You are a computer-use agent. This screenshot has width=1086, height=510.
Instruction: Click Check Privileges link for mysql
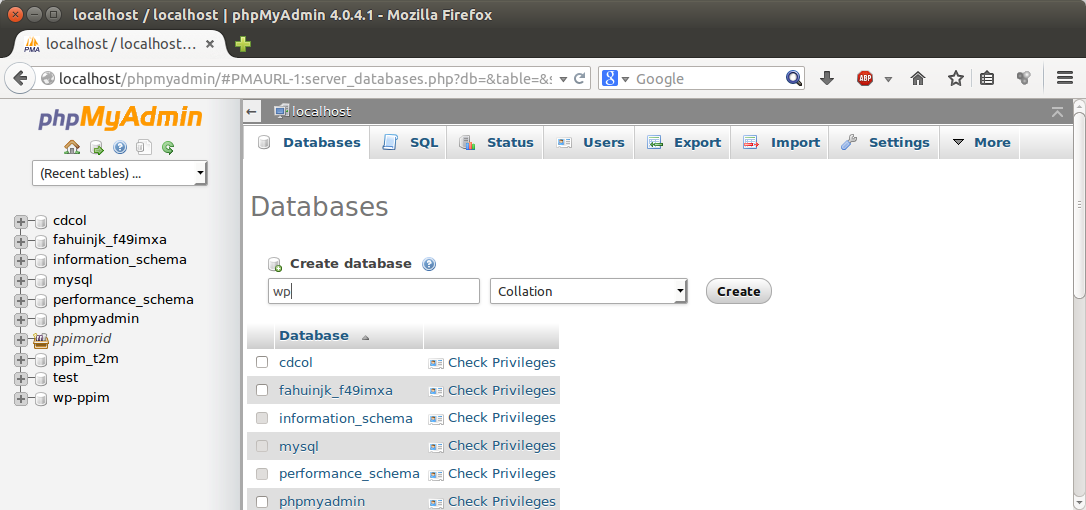(x=501, y=445)
